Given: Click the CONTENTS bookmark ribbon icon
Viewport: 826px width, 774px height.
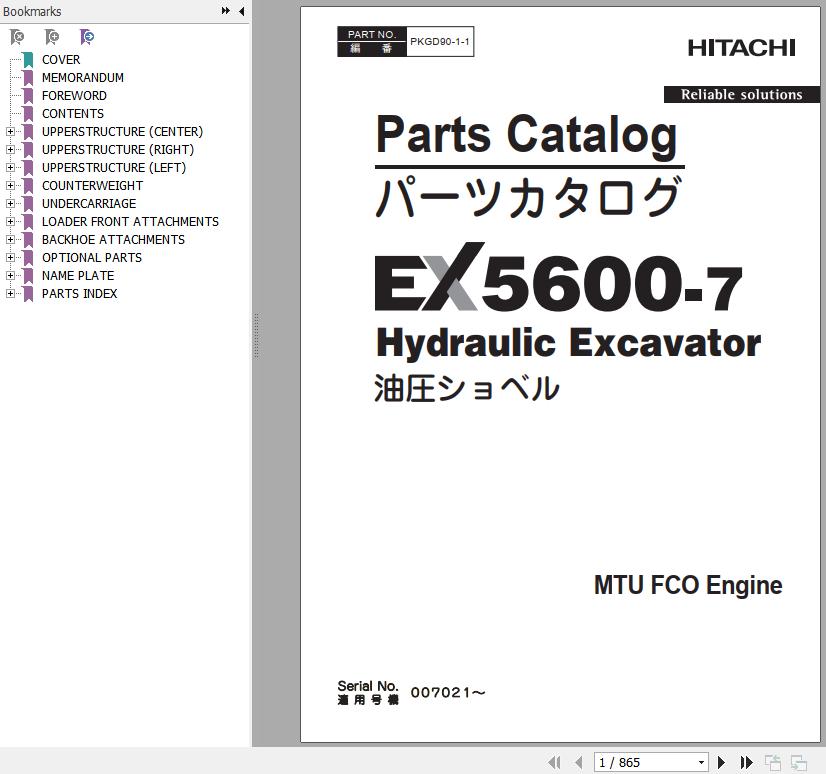Looking at the screenshot, I should click(28, 114).
